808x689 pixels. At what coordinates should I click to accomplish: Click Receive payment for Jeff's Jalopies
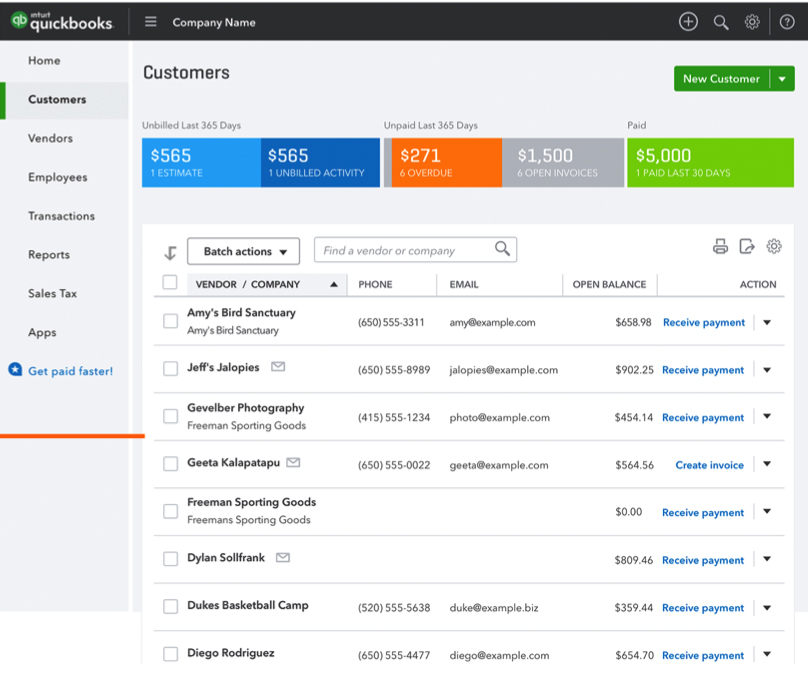[x=703, y=370]
